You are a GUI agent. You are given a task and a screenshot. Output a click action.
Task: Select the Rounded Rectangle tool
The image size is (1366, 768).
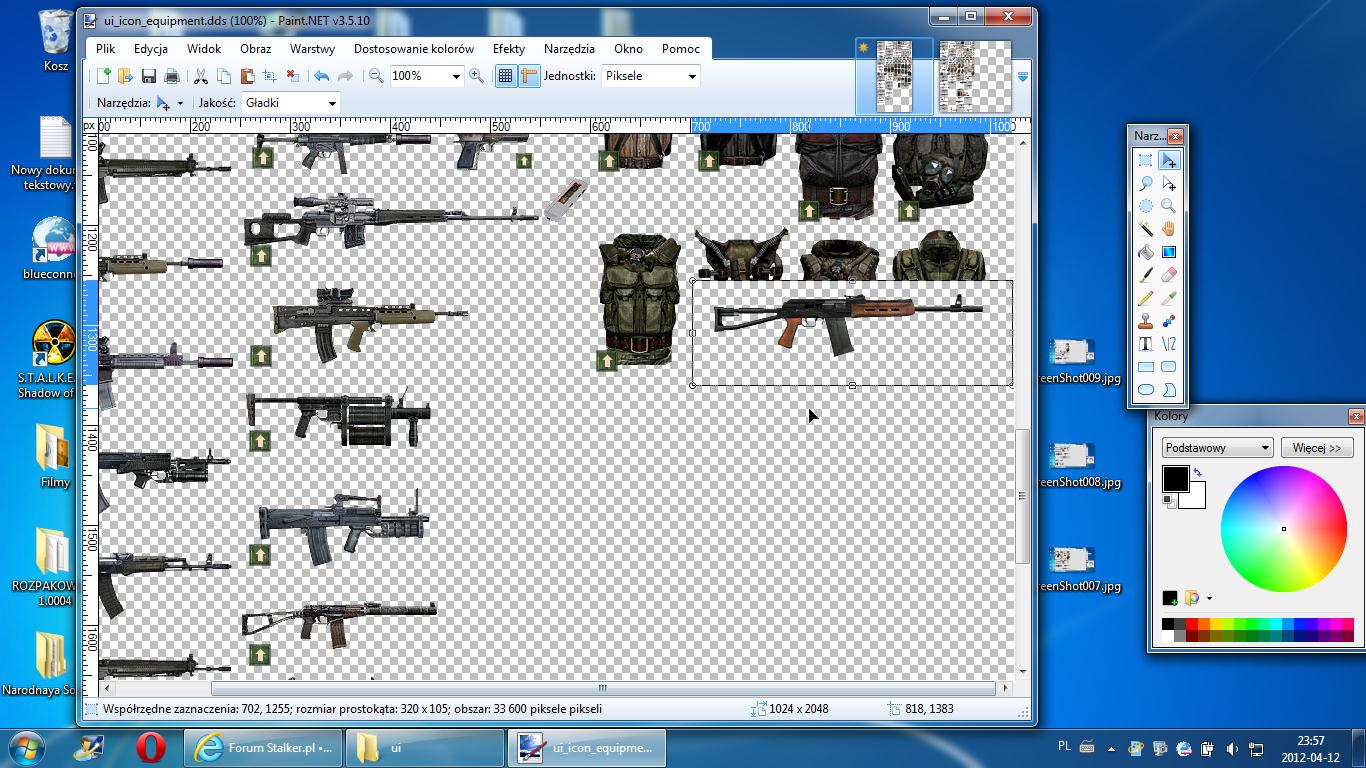point(1168,367)
